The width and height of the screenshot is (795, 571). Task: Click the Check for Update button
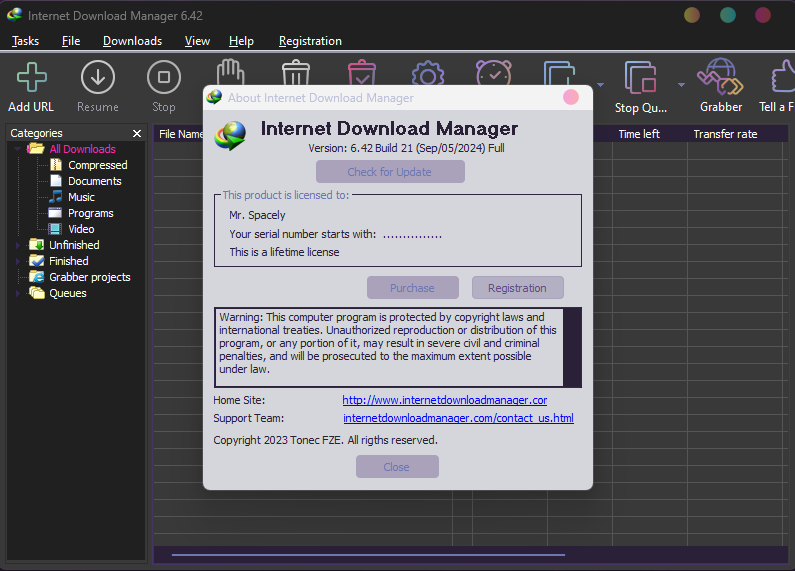pos(390,171)
